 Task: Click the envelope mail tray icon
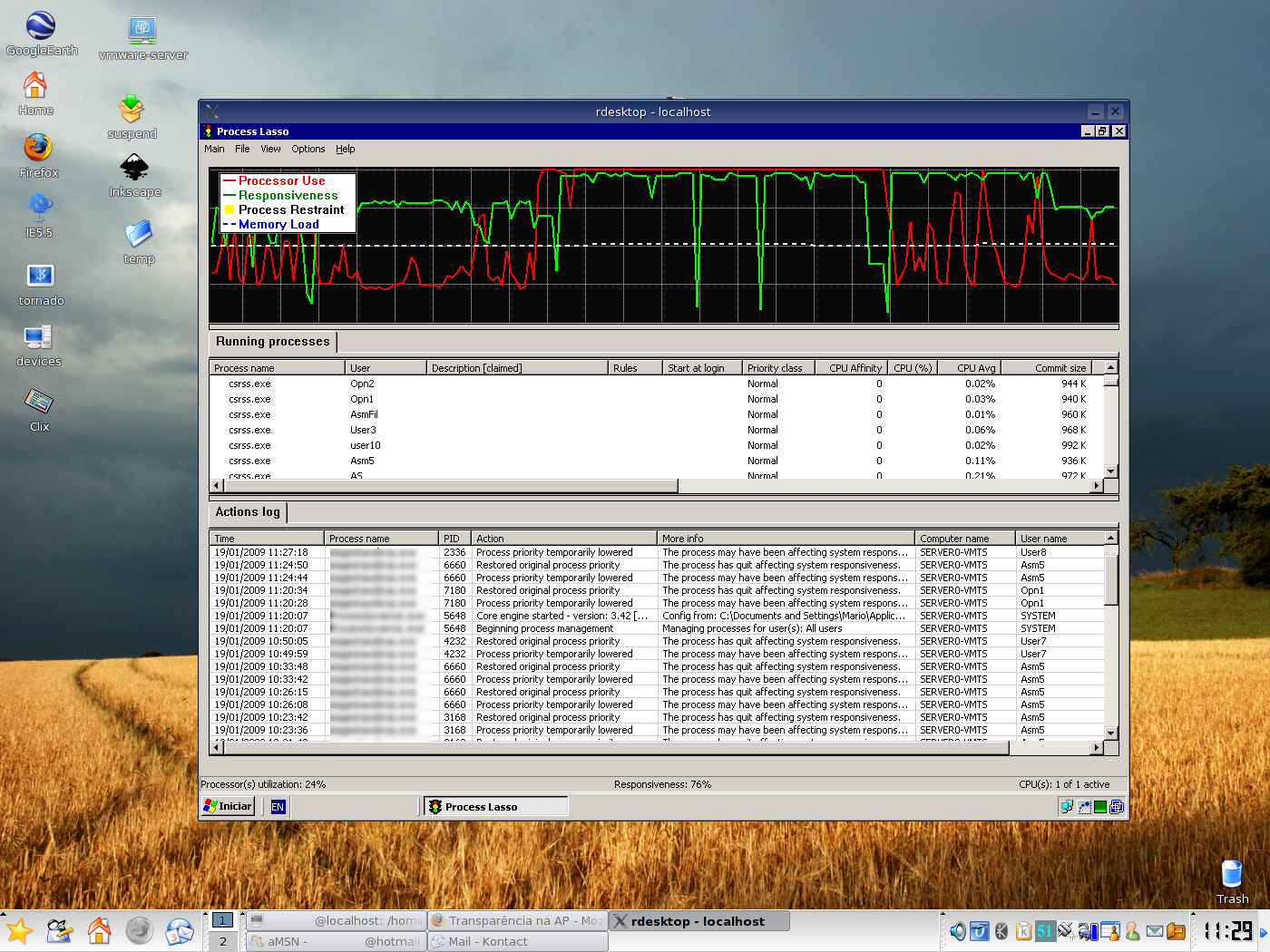[x=1154, y=931]
